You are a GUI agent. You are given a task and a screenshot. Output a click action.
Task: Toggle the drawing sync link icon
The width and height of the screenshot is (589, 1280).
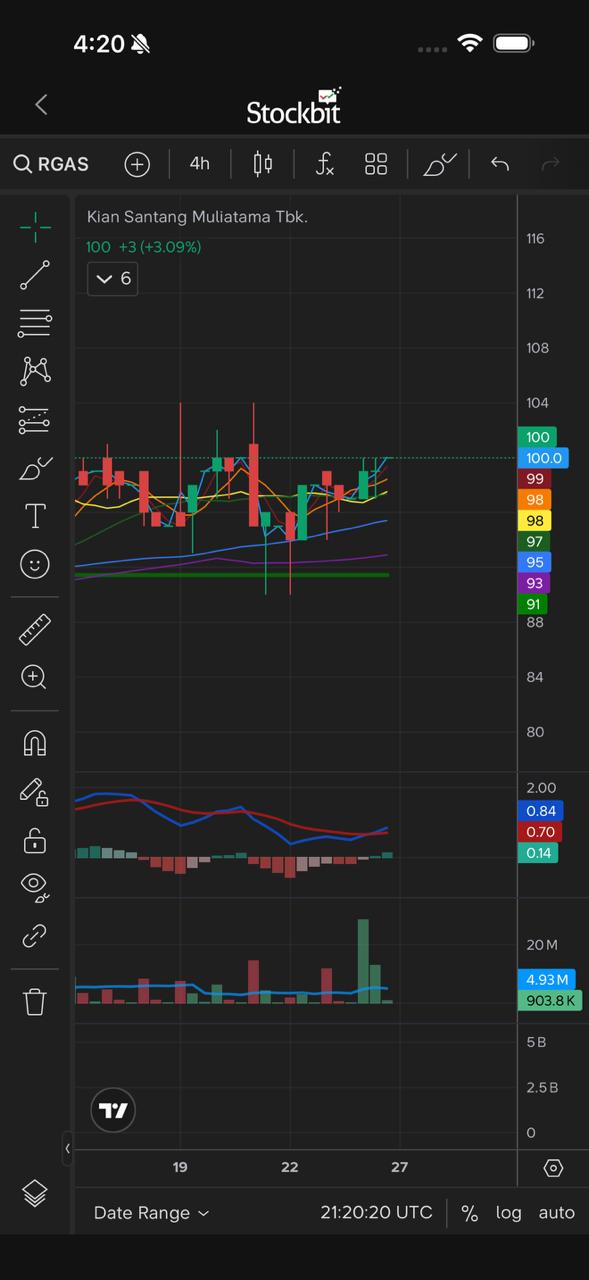(x=35, y=936)
